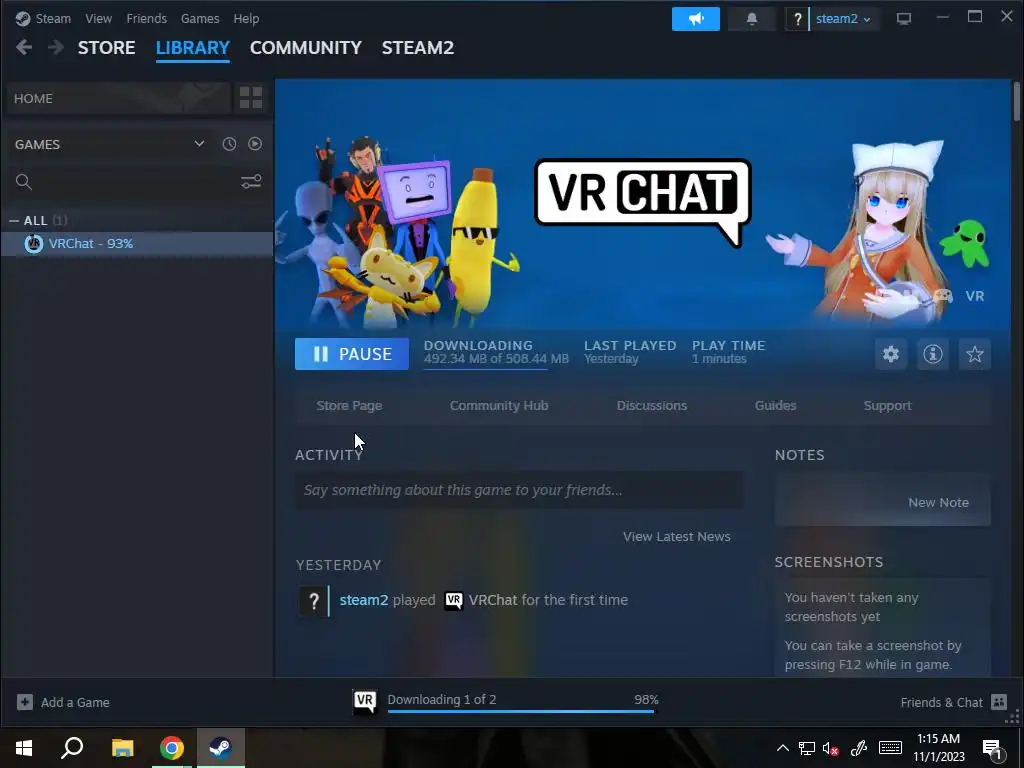Click View Latest News
Viewport: 1024px width, 768px height.
pyautogui.click(x=677, y=536)
